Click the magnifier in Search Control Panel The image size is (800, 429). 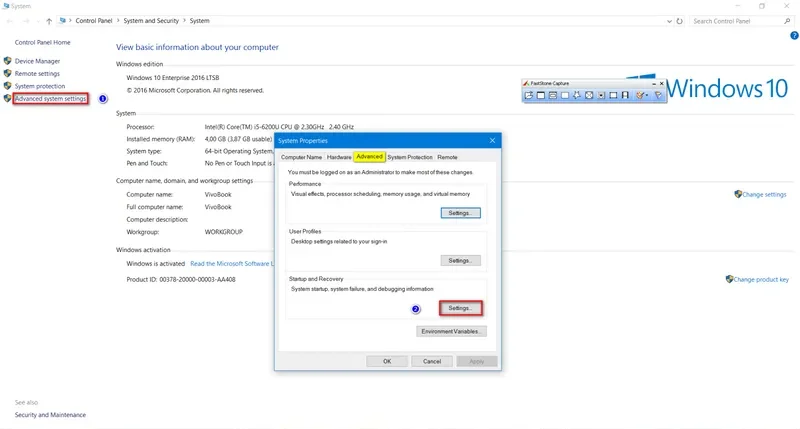click(x=787, y=21)
